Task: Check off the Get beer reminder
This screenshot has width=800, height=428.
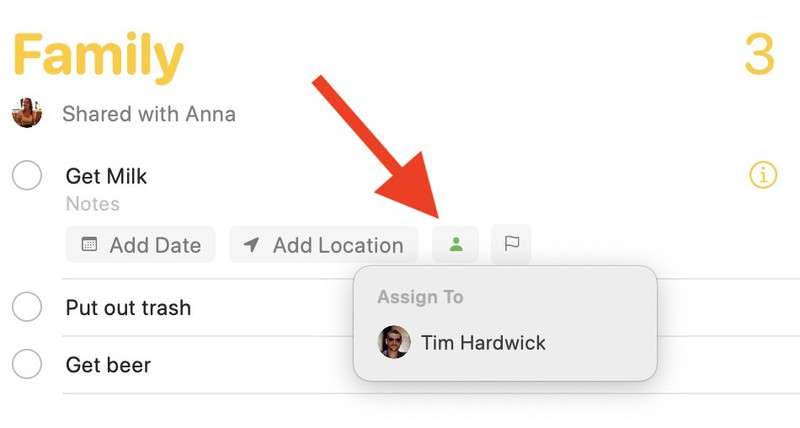Action: click(27, 364)
